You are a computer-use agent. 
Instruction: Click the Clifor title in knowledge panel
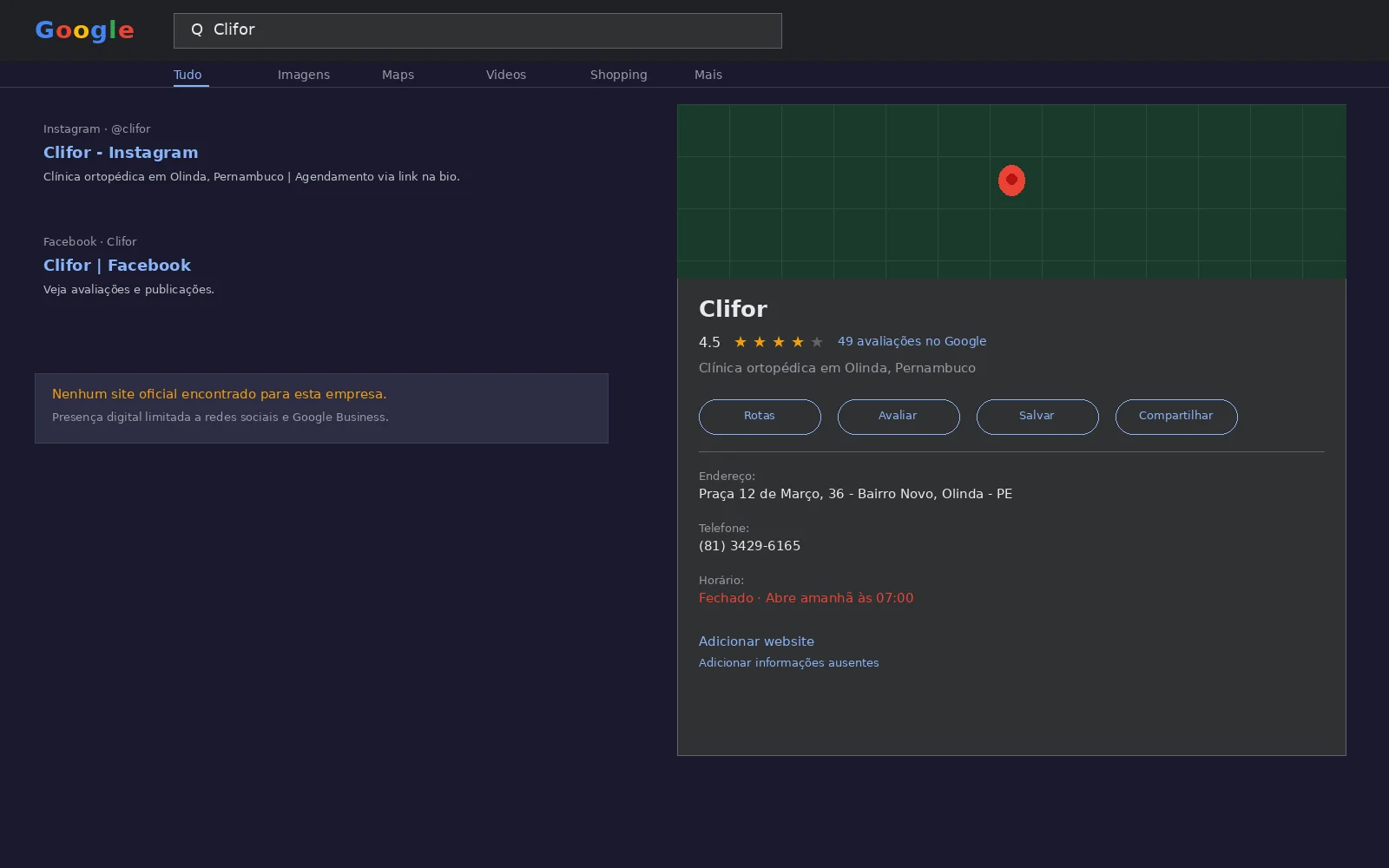[734, 309]
